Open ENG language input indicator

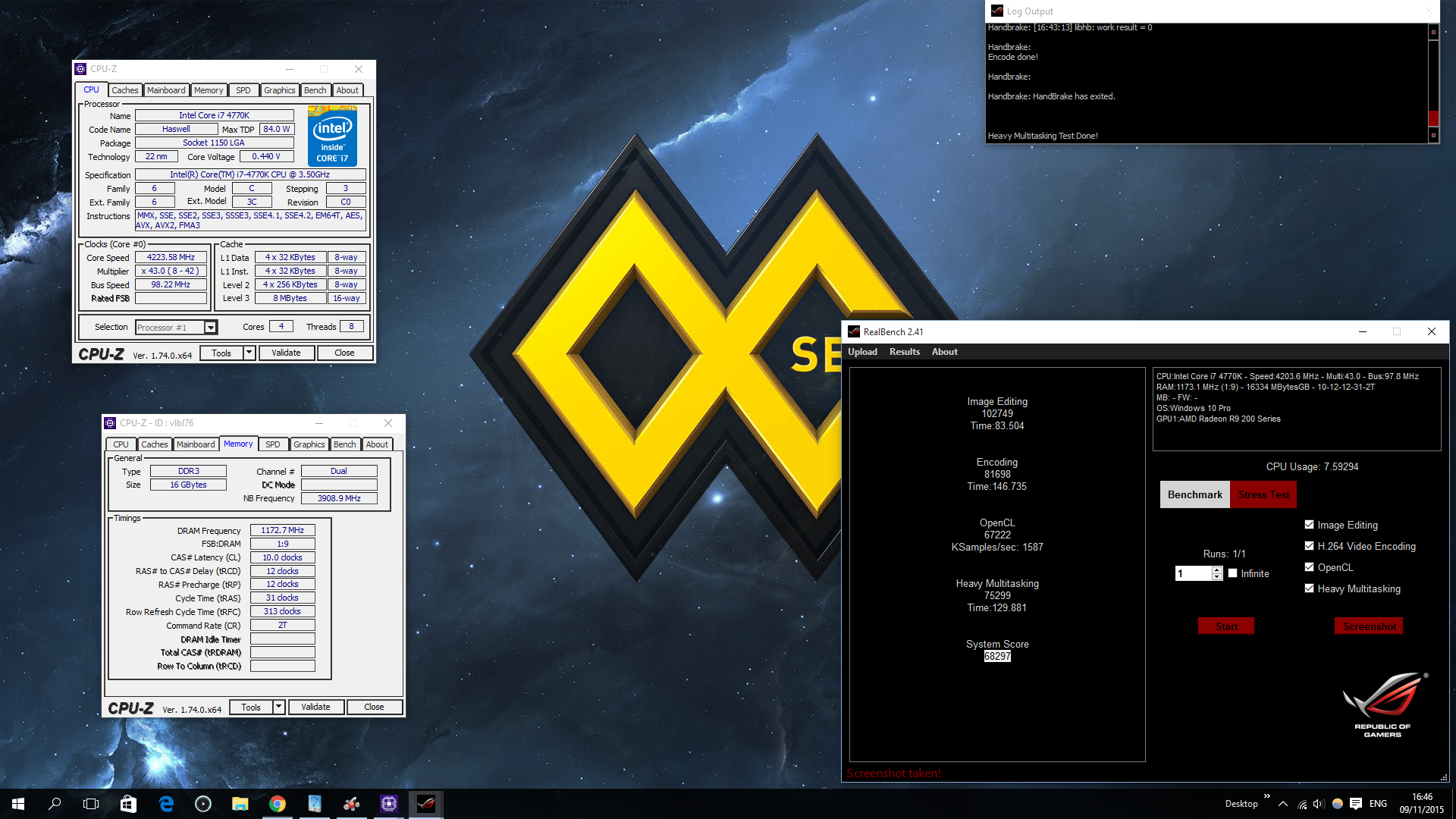[x=1379, y=805]
